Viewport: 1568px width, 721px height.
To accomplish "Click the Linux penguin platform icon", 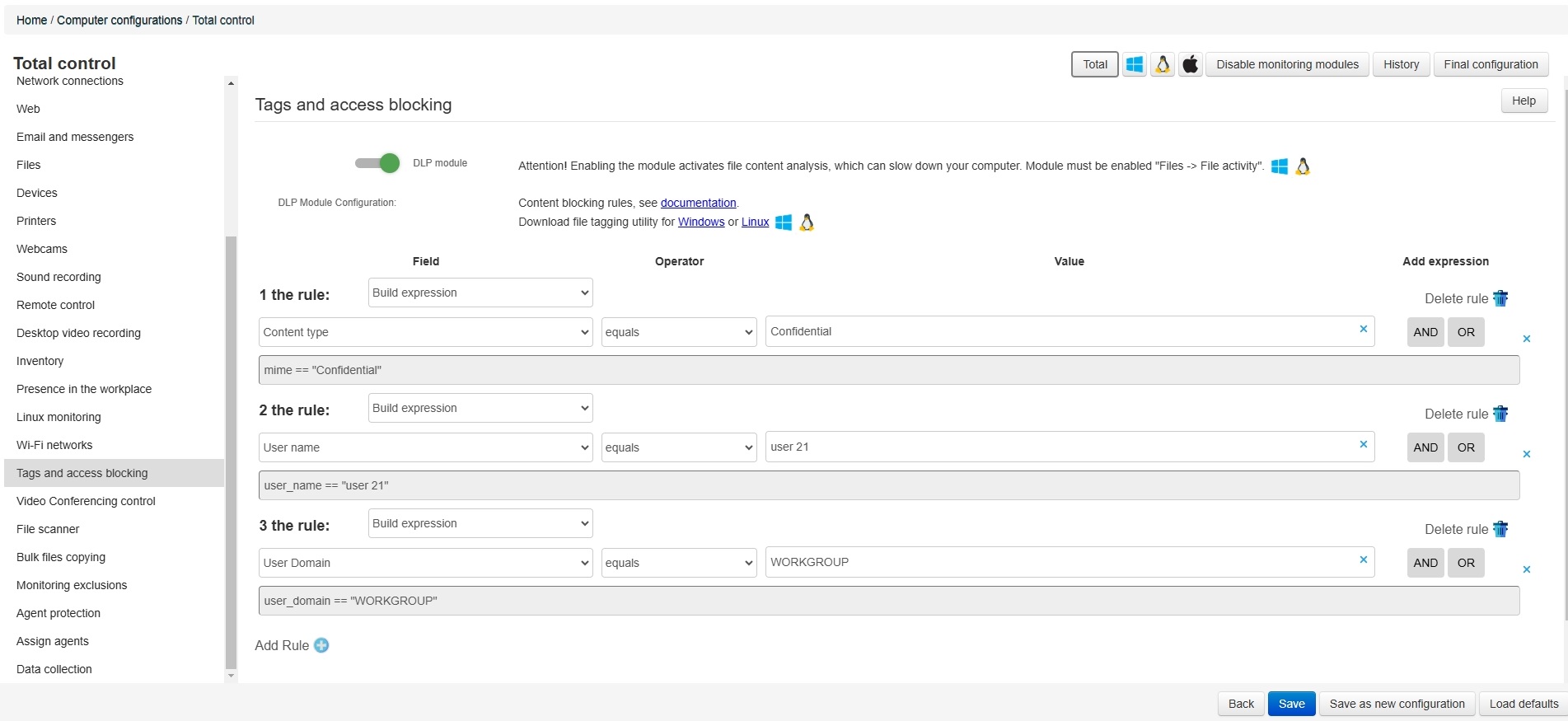I will (x=1163, y=64).
